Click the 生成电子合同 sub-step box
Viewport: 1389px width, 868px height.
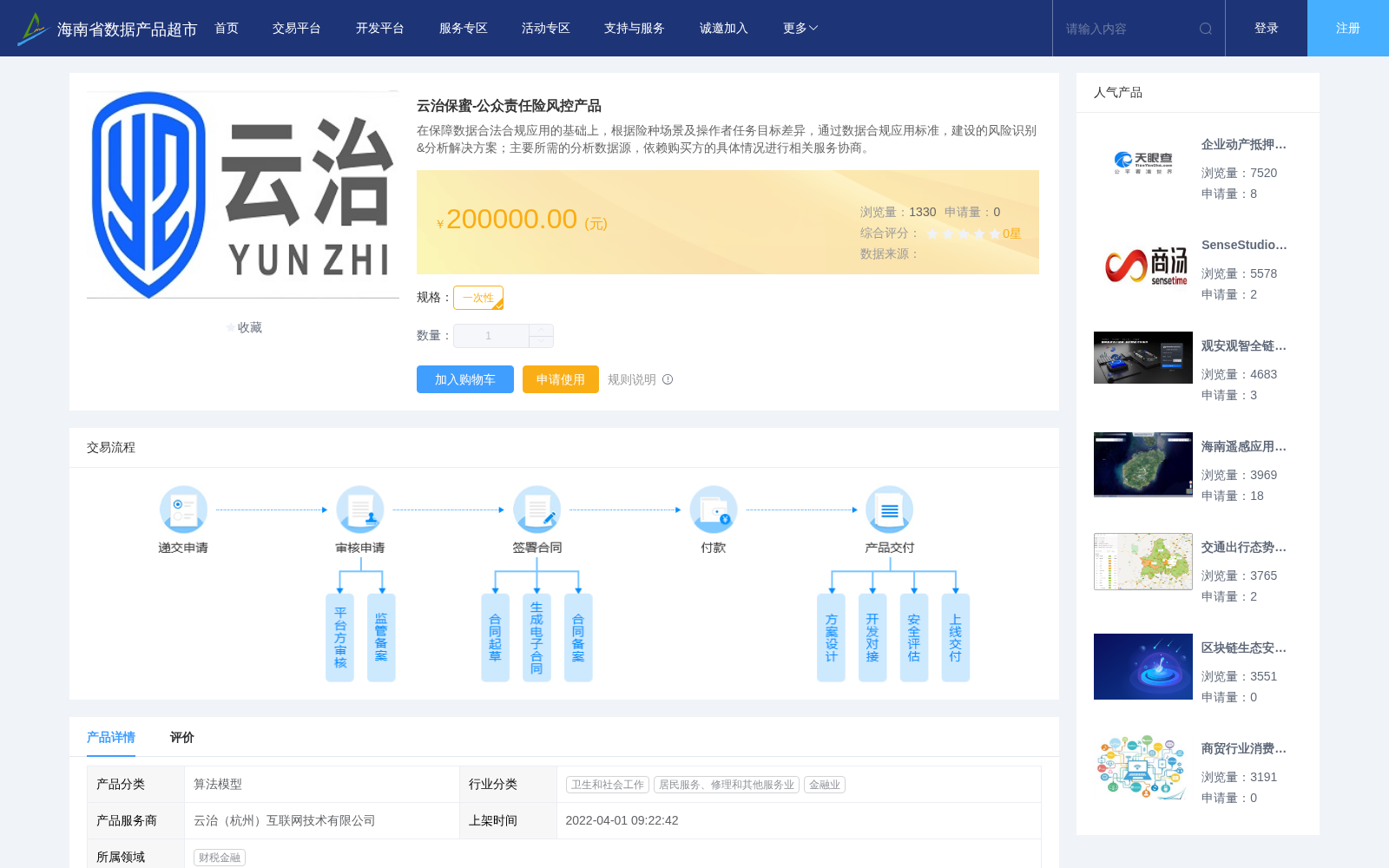537,638
